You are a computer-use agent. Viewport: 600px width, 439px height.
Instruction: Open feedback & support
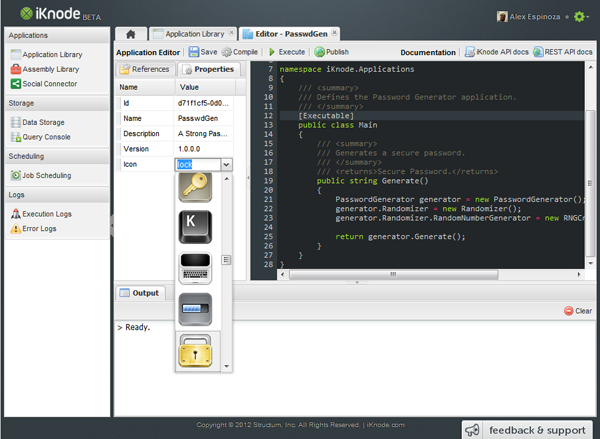click(527, 430)
